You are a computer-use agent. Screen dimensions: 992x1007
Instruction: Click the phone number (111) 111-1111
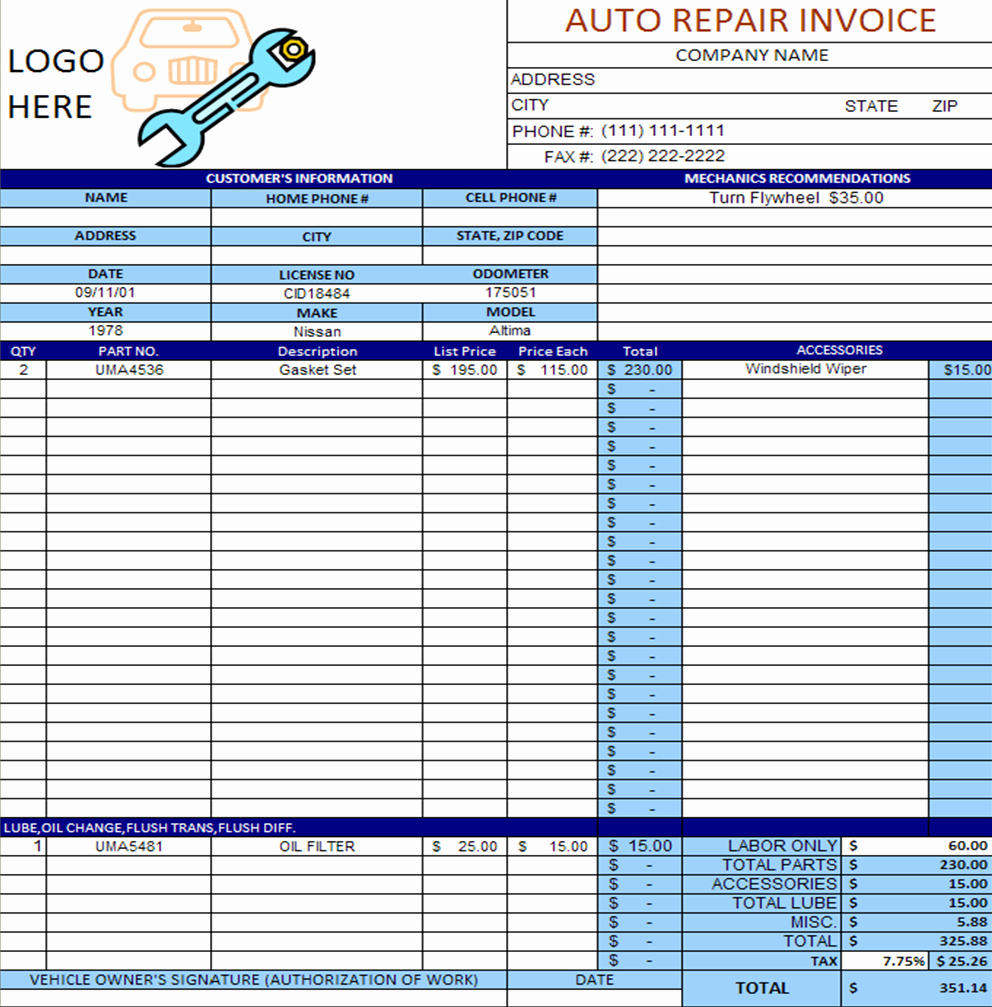click(663, 130)
